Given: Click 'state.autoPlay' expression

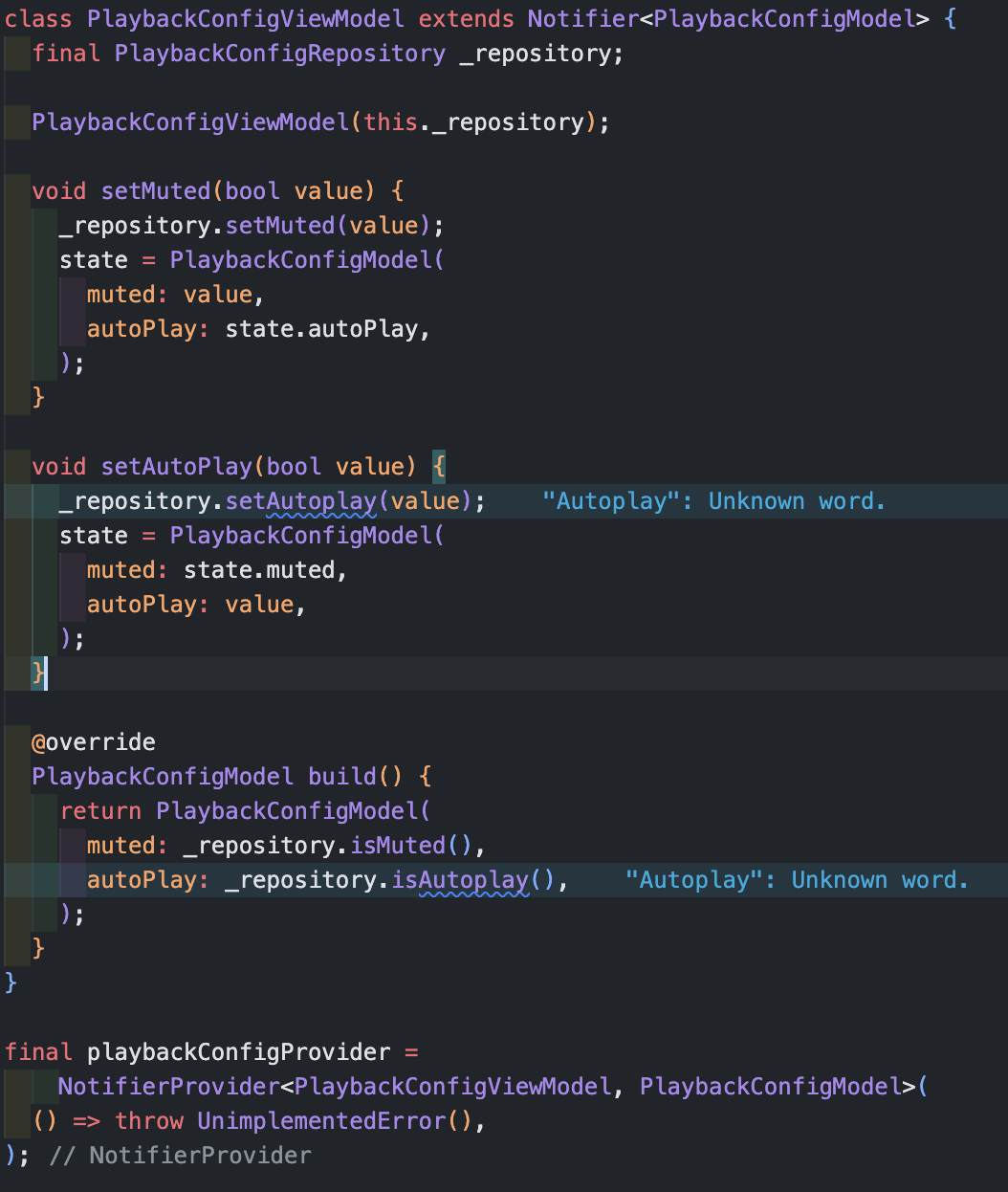Looking at the screenshot, I should coord(321,328).
